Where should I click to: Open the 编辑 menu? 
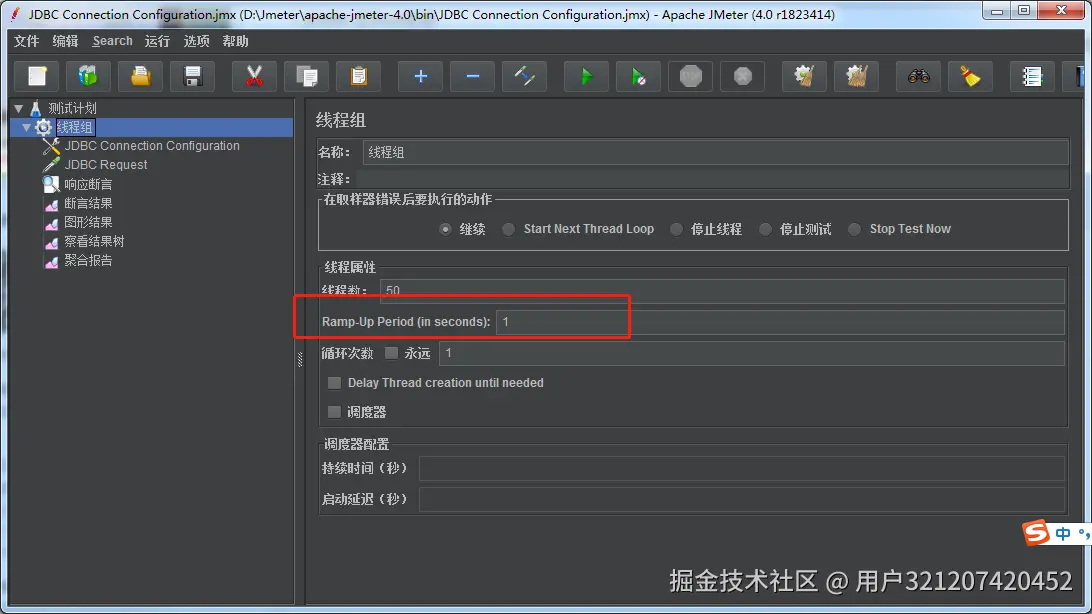point(65,41)
